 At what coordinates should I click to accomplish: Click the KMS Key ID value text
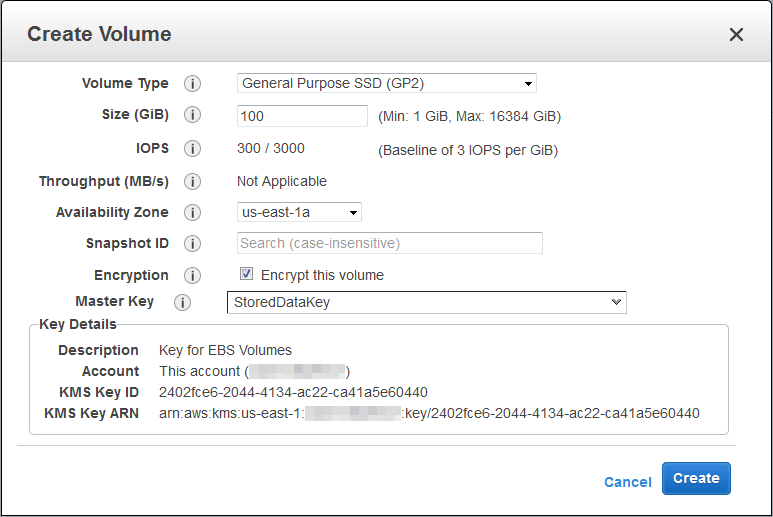click(x=293, y=392)
